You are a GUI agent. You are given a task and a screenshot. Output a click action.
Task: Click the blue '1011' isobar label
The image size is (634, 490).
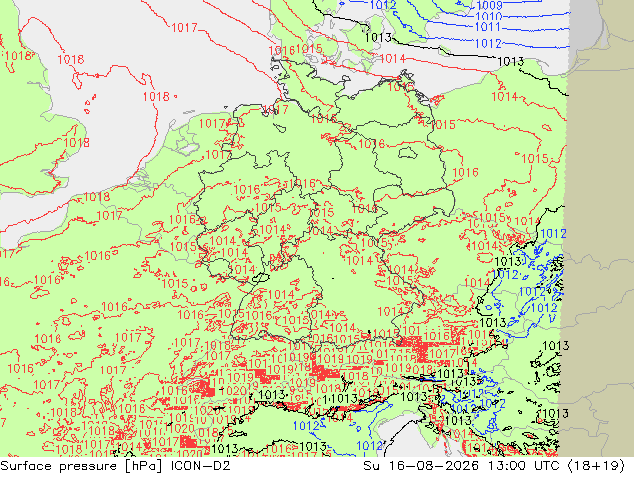click(488, 27)
